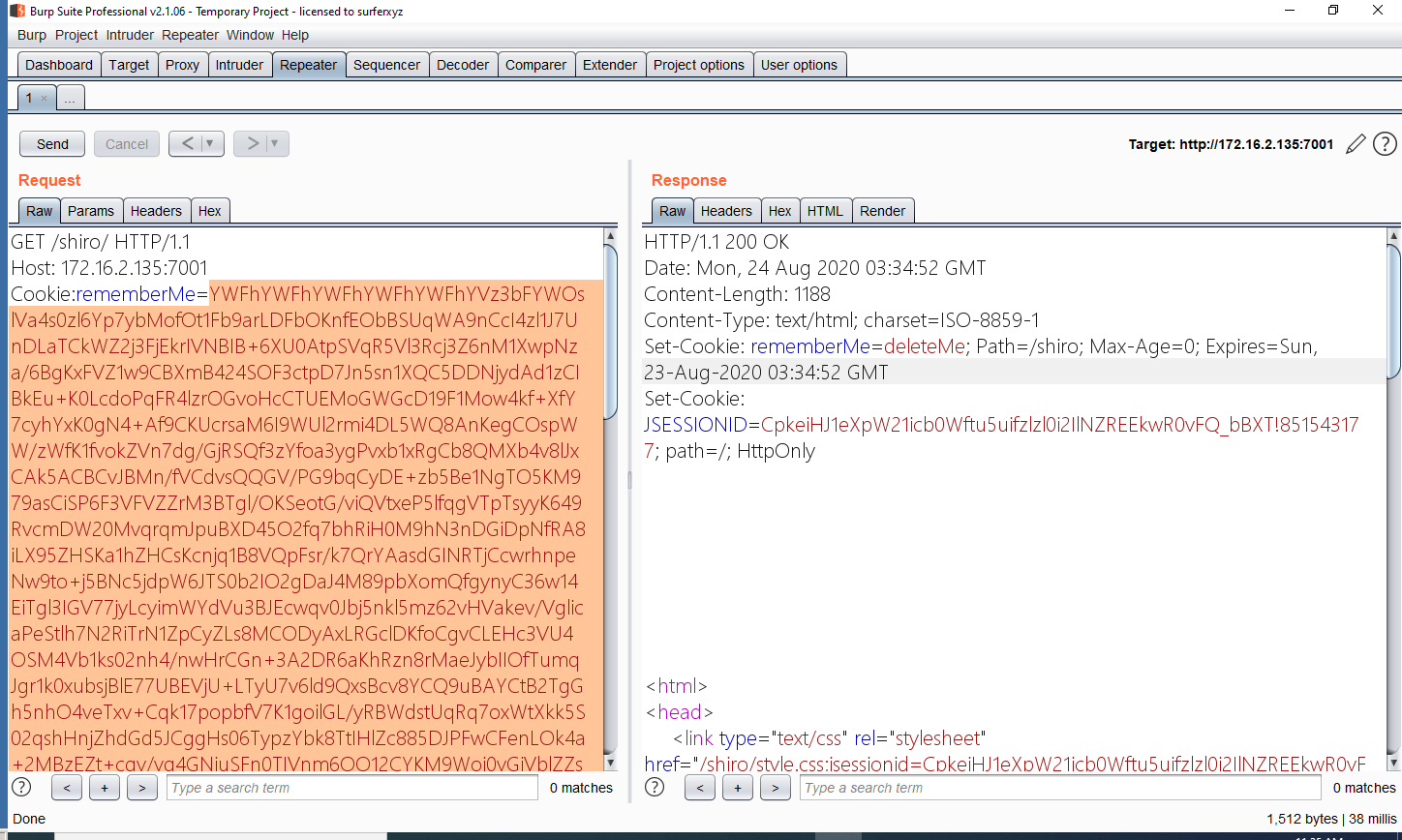Viewport: 1402px width, 840px height.
Task: Add new Repeater tab with ellipsis
Action: (71, 99)
